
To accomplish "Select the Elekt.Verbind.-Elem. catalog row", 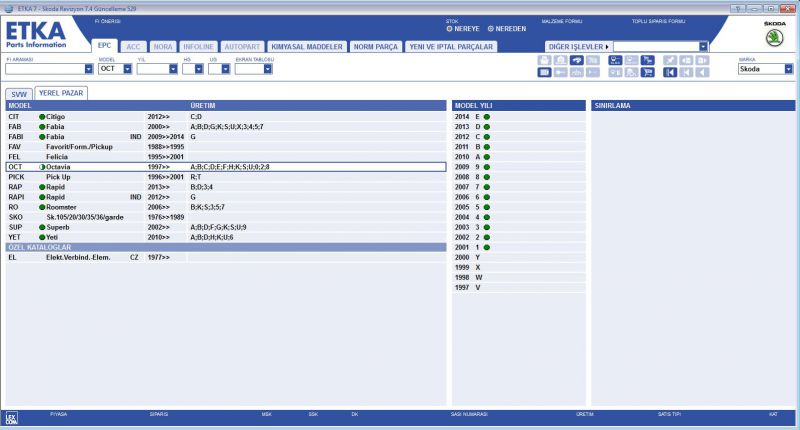I will [x=226, y=258].
